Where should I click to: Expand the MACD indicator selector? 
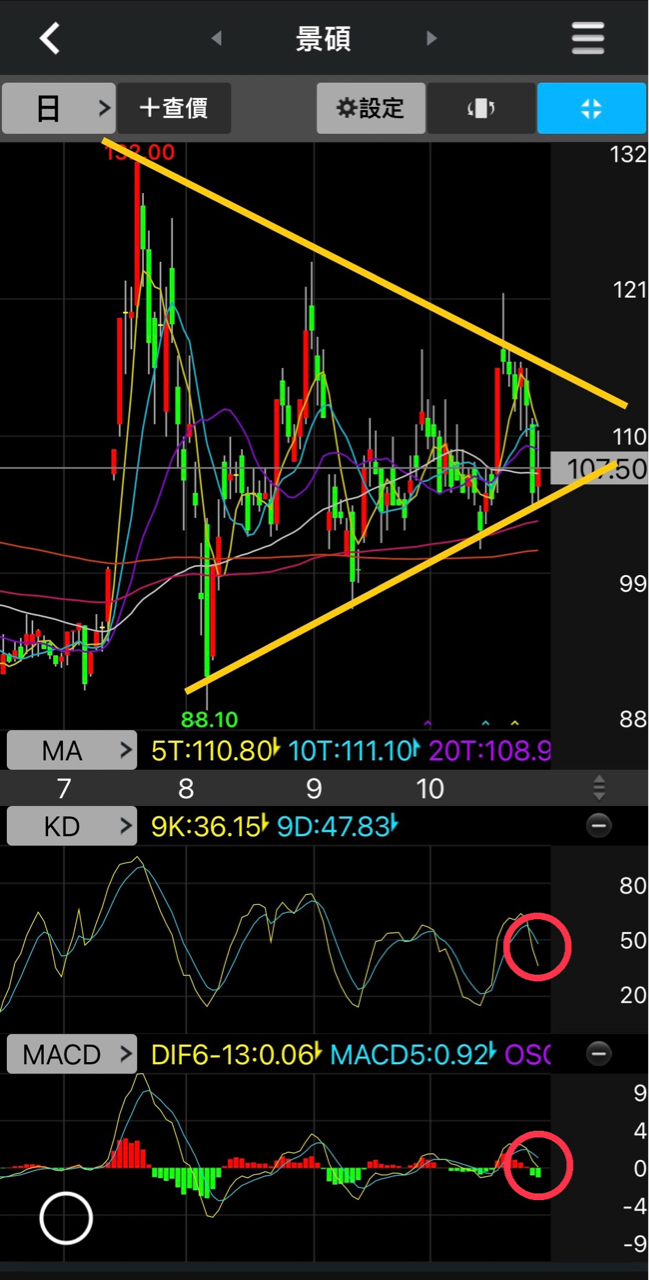click(72, 1054)
